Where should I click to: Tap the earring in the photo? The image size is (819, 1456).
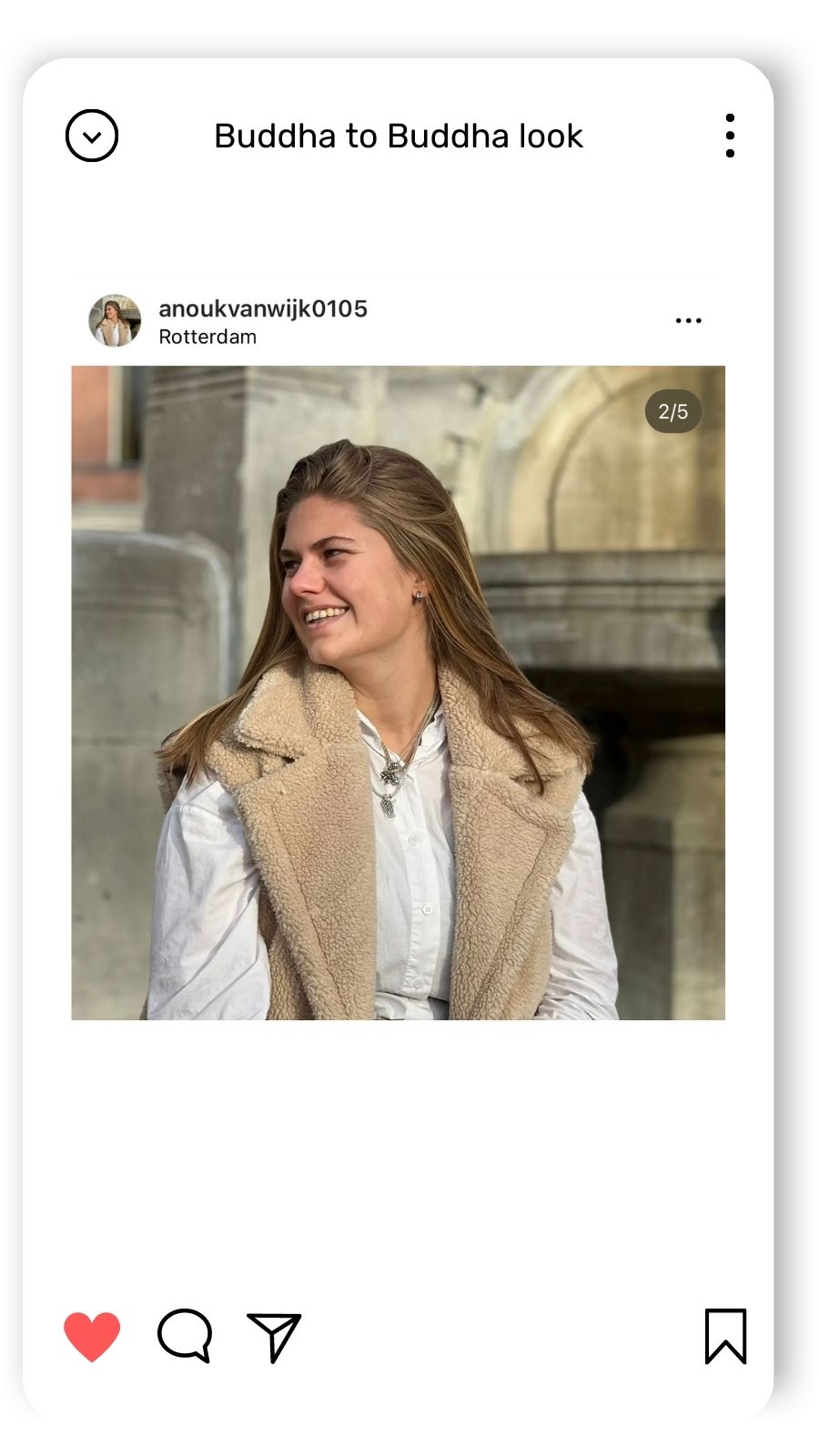pyautogui.click(x=419, y=596)
